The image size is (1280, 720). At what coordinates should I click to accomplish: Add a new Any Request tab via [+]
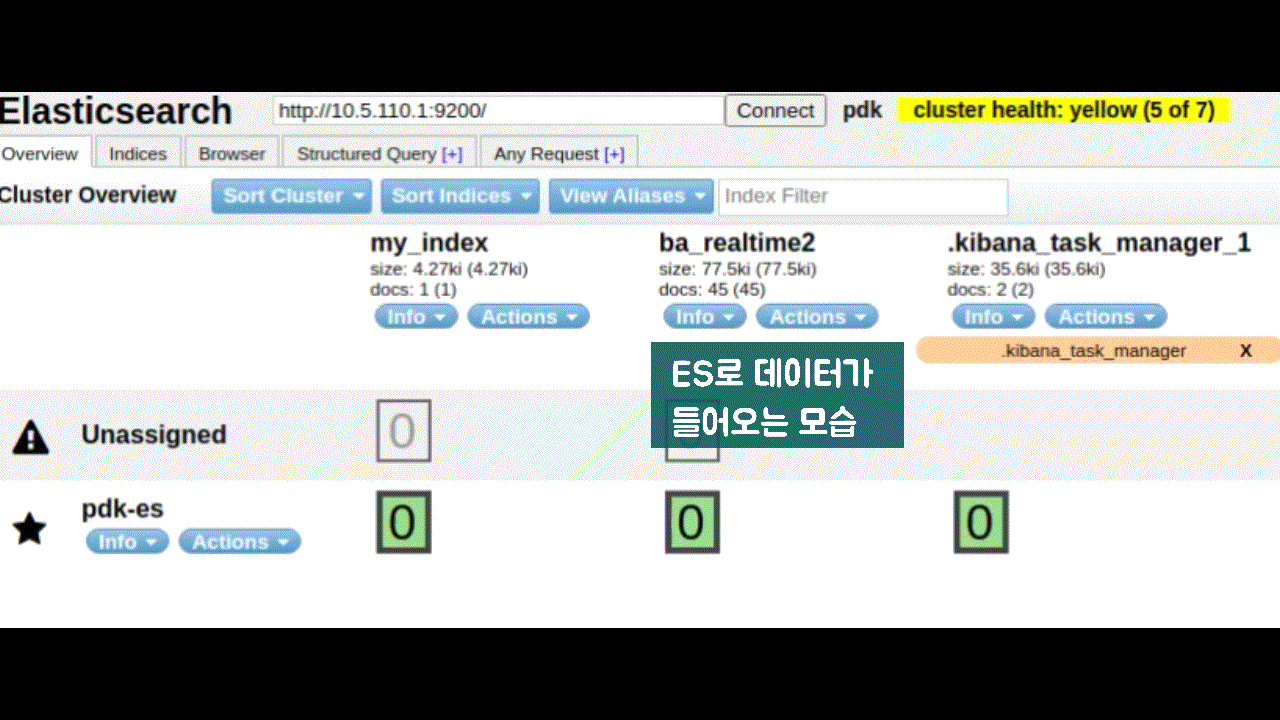(x=614, y=154)
